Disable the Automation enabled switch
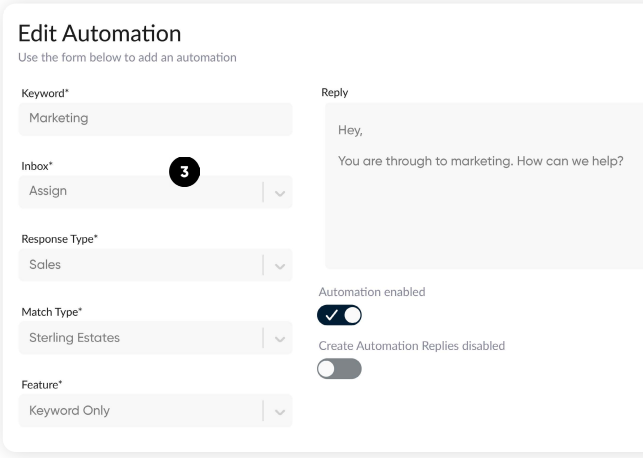Viewport: 643px width, 458px height. point(339,315)
